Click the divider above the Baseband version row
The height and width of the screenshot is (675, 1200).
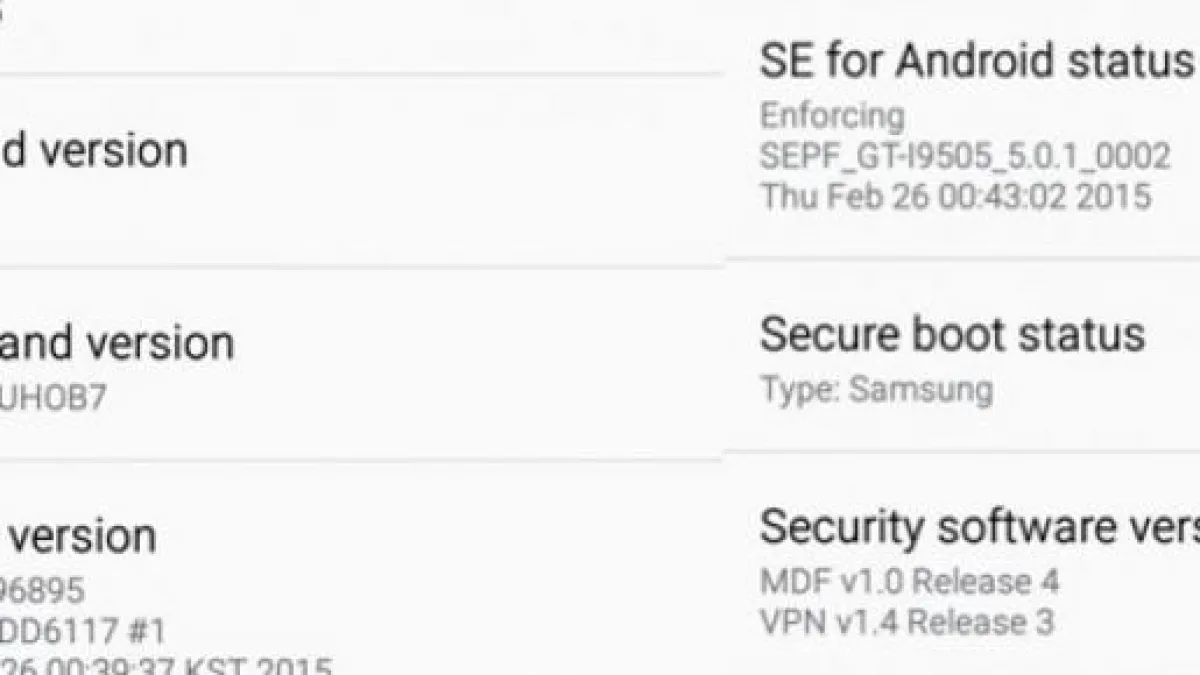(360, 267)
